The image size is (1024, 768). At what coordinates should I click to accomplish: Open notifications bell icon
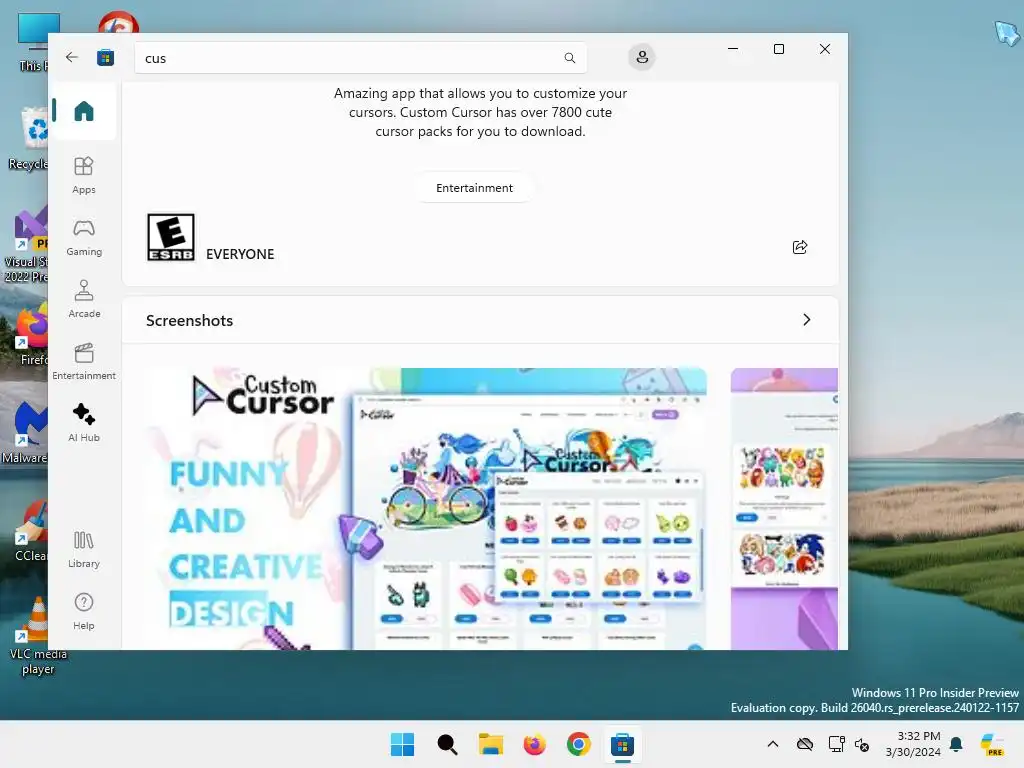point(956,744)
